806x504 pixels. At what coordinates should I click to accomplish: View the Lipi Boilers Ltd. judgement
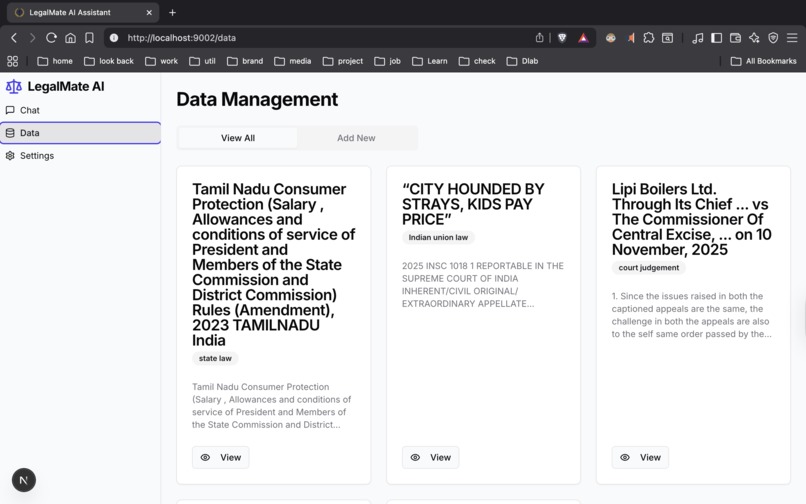click(640, 457)
